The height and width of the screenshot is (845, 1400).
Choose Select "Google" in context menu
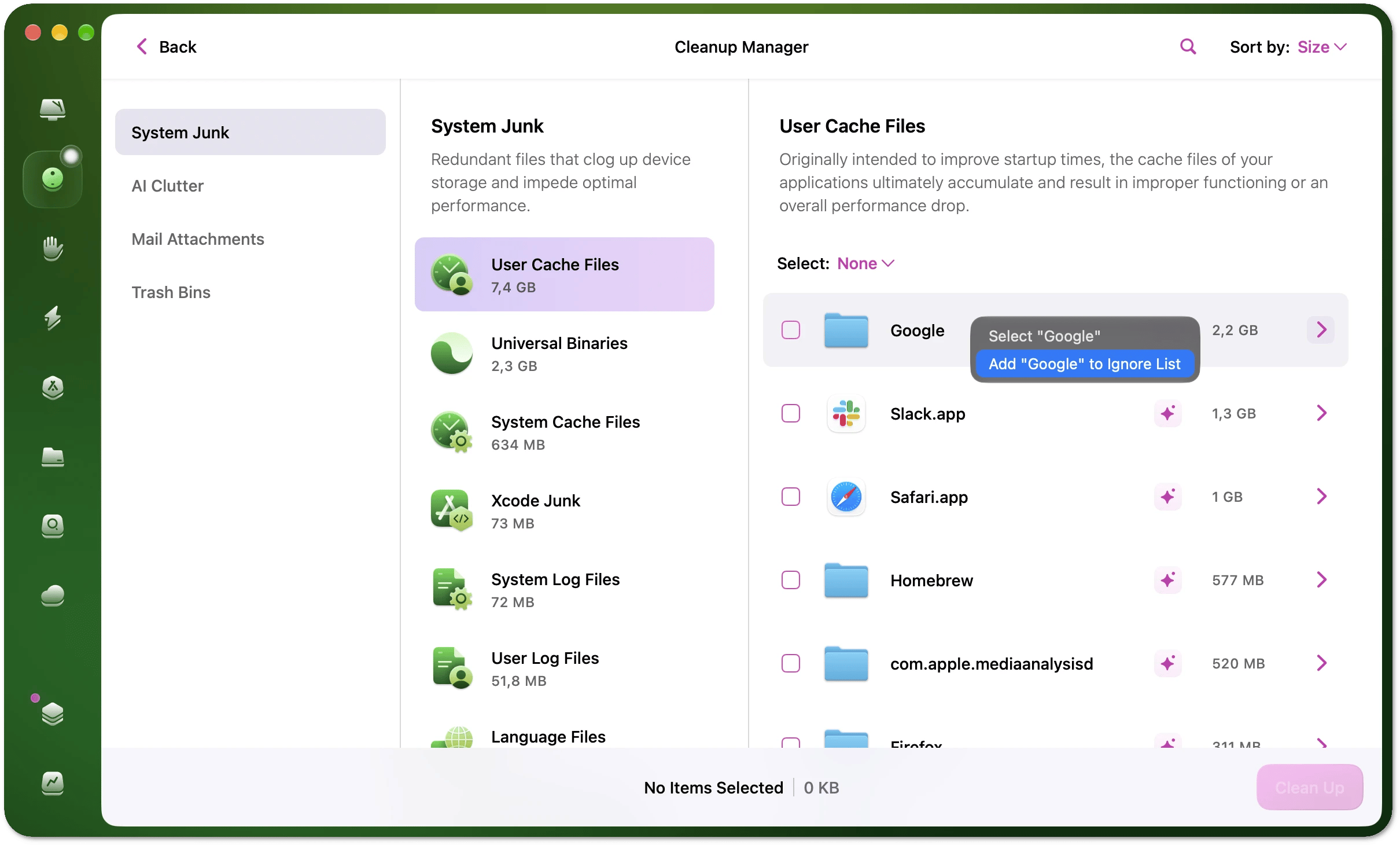(x=1085, y=336)
